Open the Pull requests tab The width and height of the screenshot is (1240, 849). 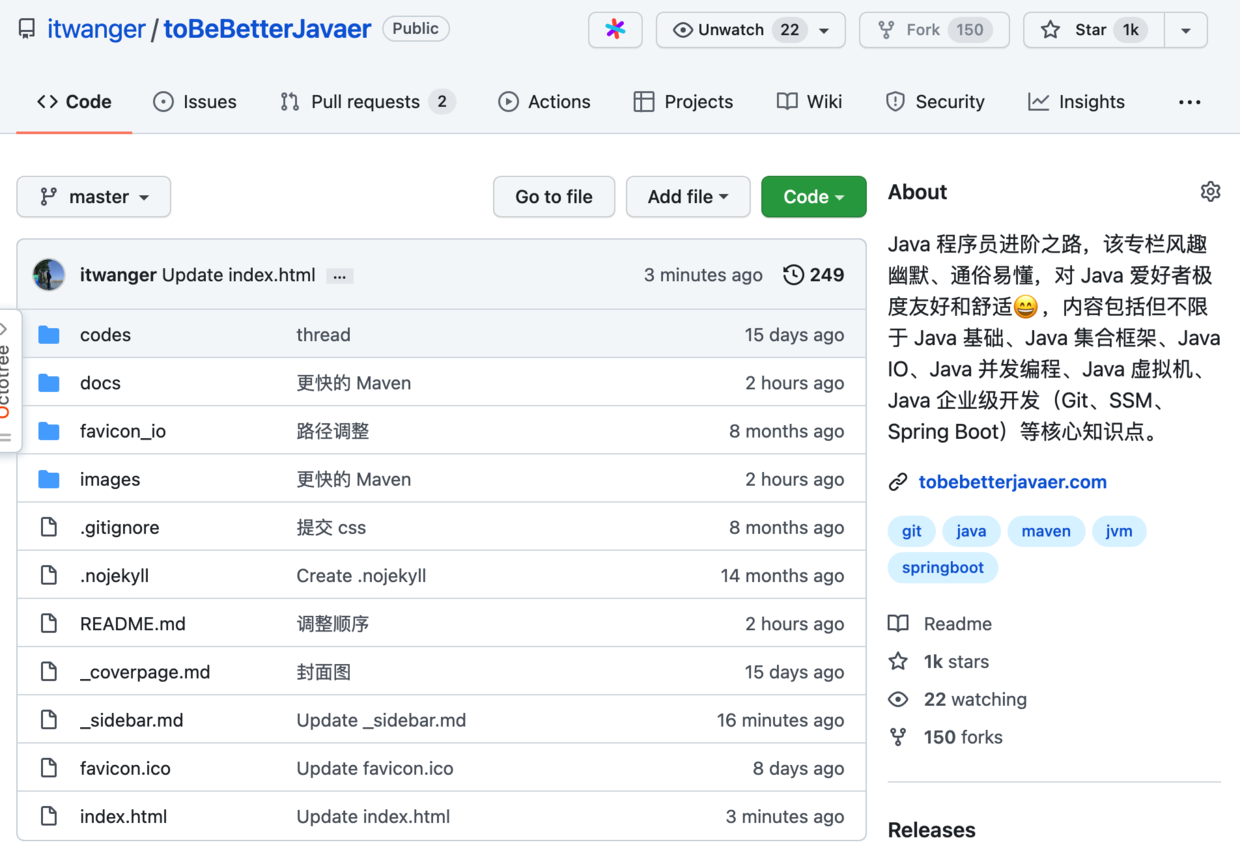(366, 102)
